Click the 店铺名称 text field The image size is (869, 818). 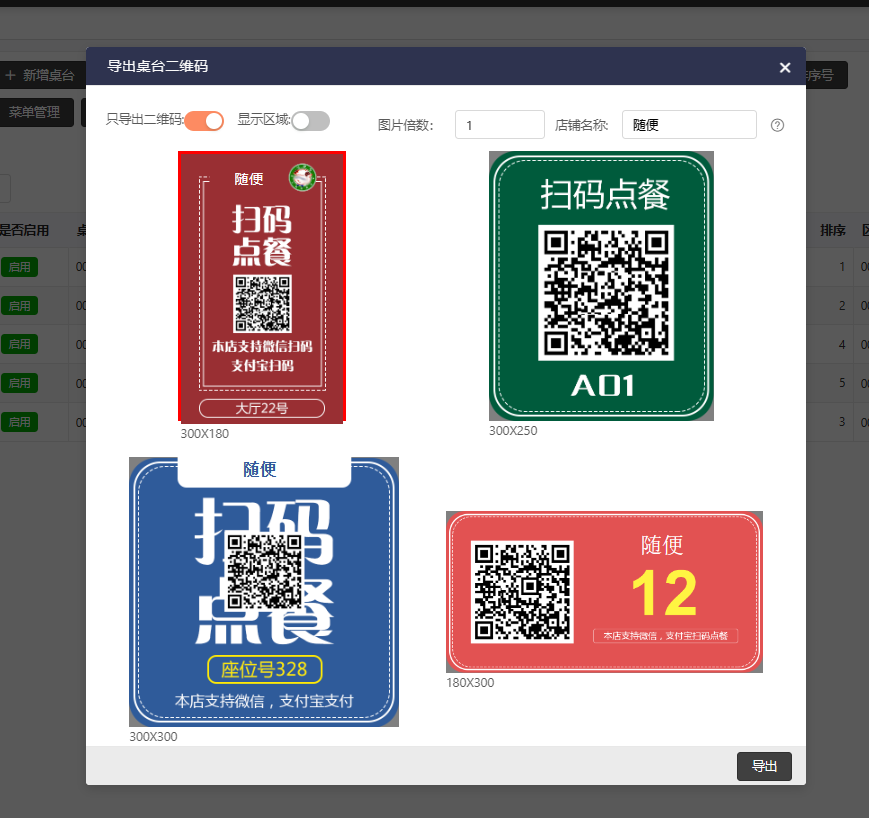point(688,125)
